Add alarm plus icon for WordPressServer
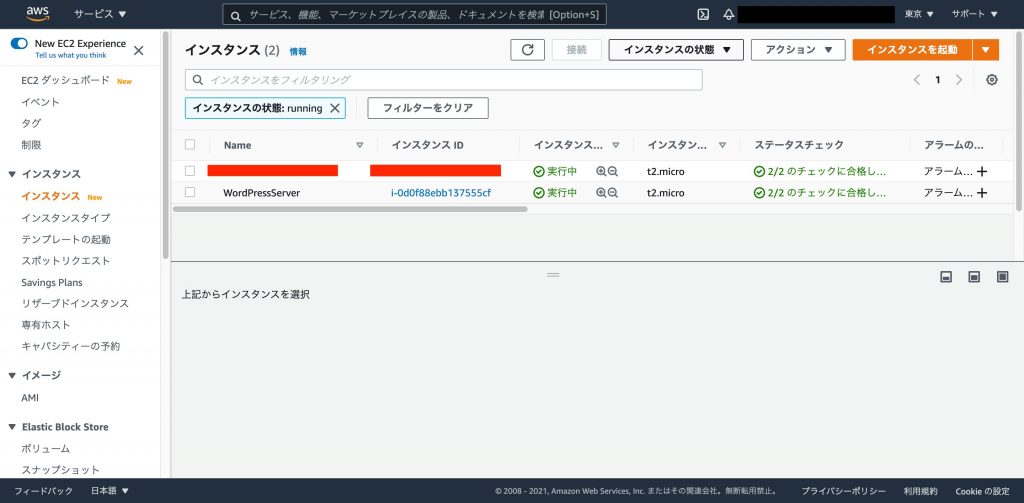 click(982, 193)
